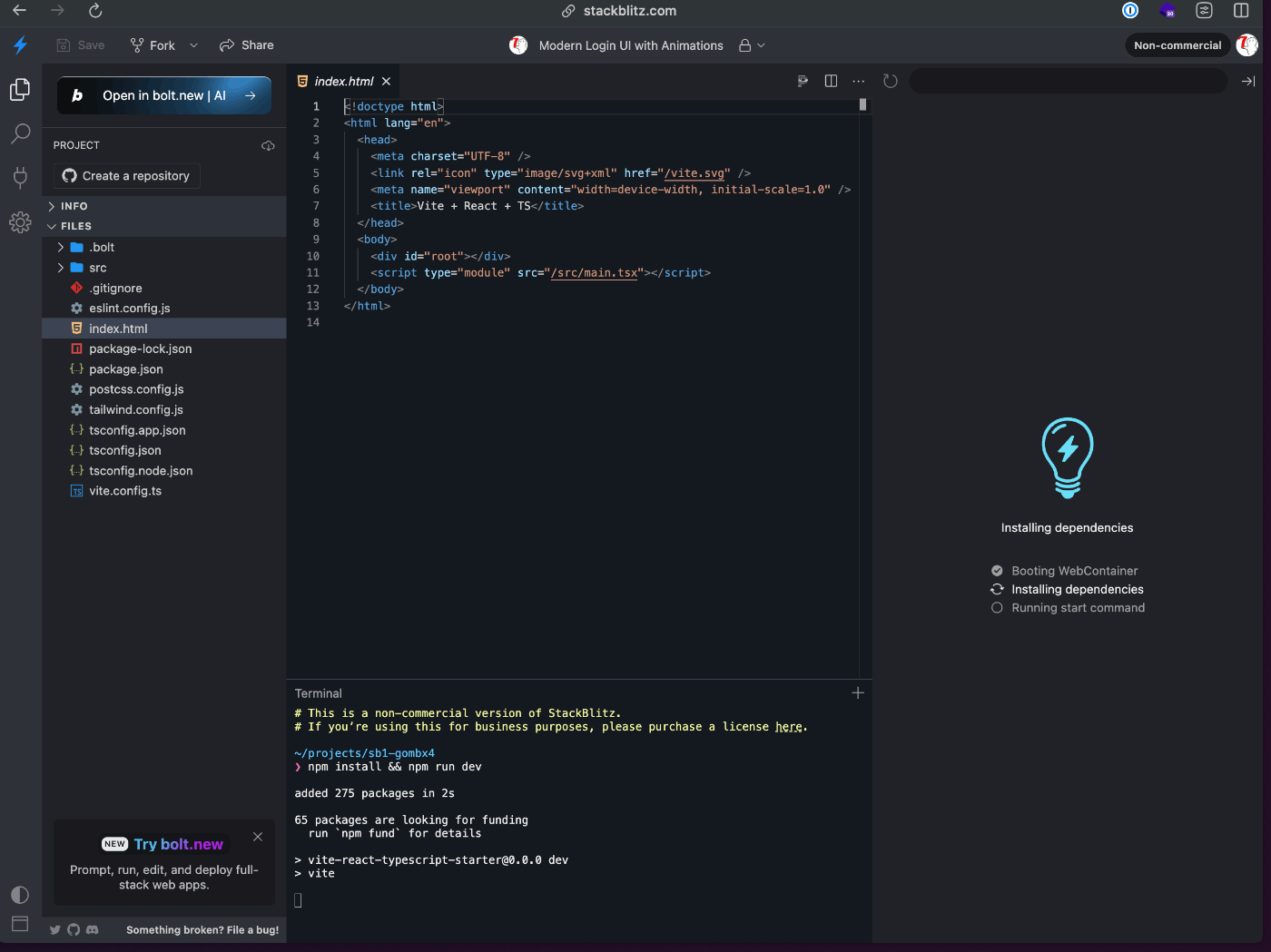Click the terminal input cursor line

pos(298,900)
